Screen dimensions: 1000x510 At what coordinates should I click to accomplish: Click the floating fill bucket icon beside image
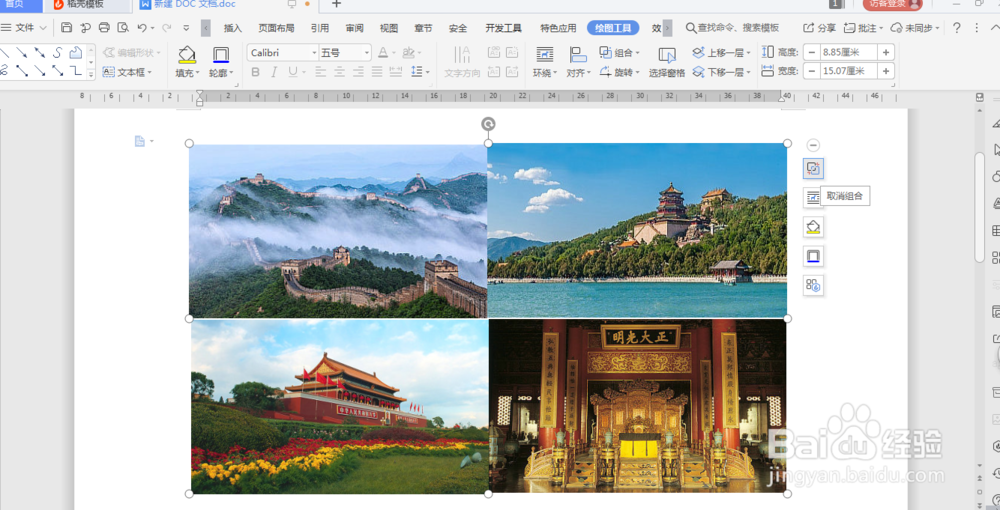[813, 227]
